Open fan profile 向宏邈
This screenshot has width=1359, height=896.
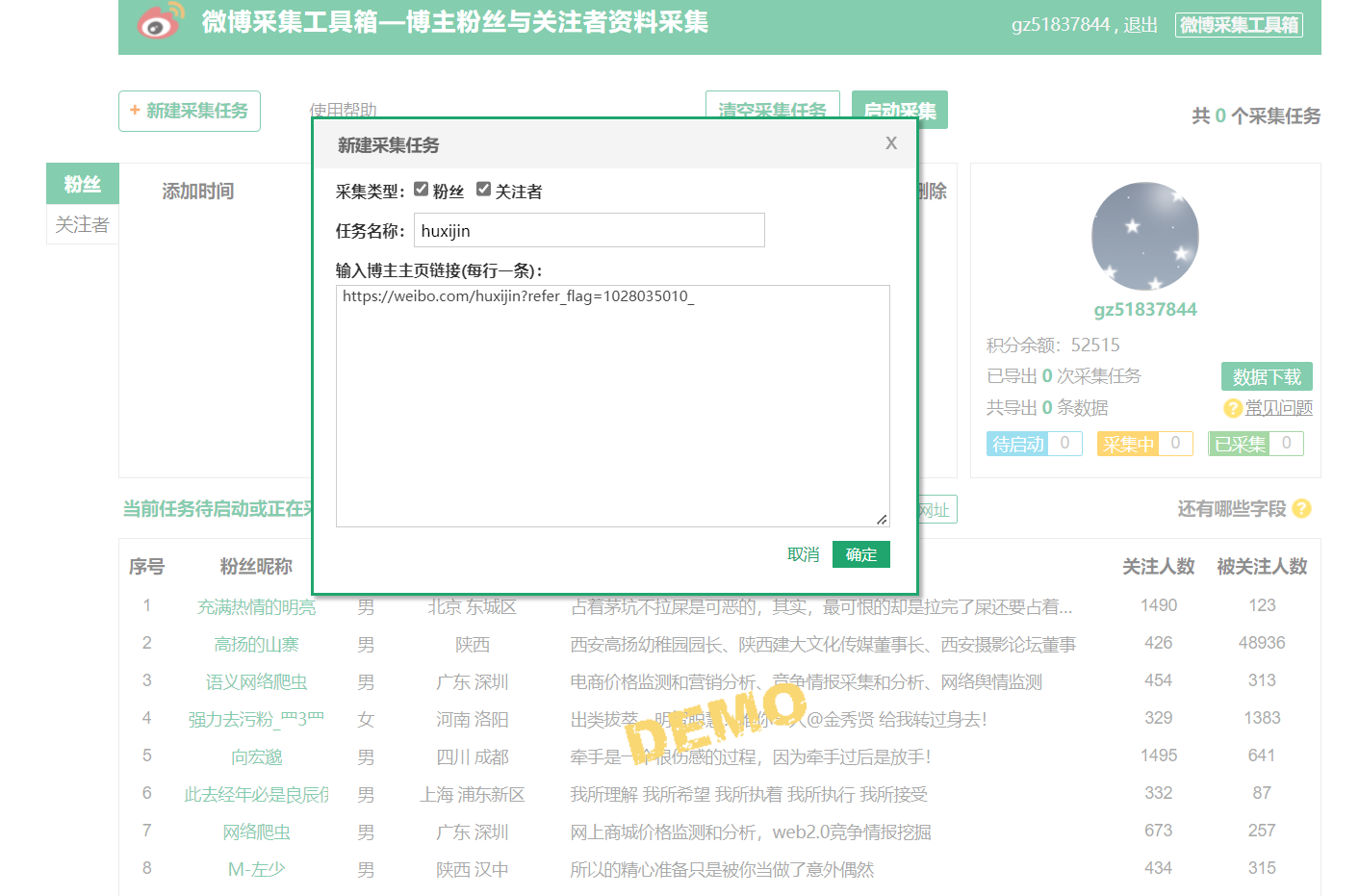[256, 756]
